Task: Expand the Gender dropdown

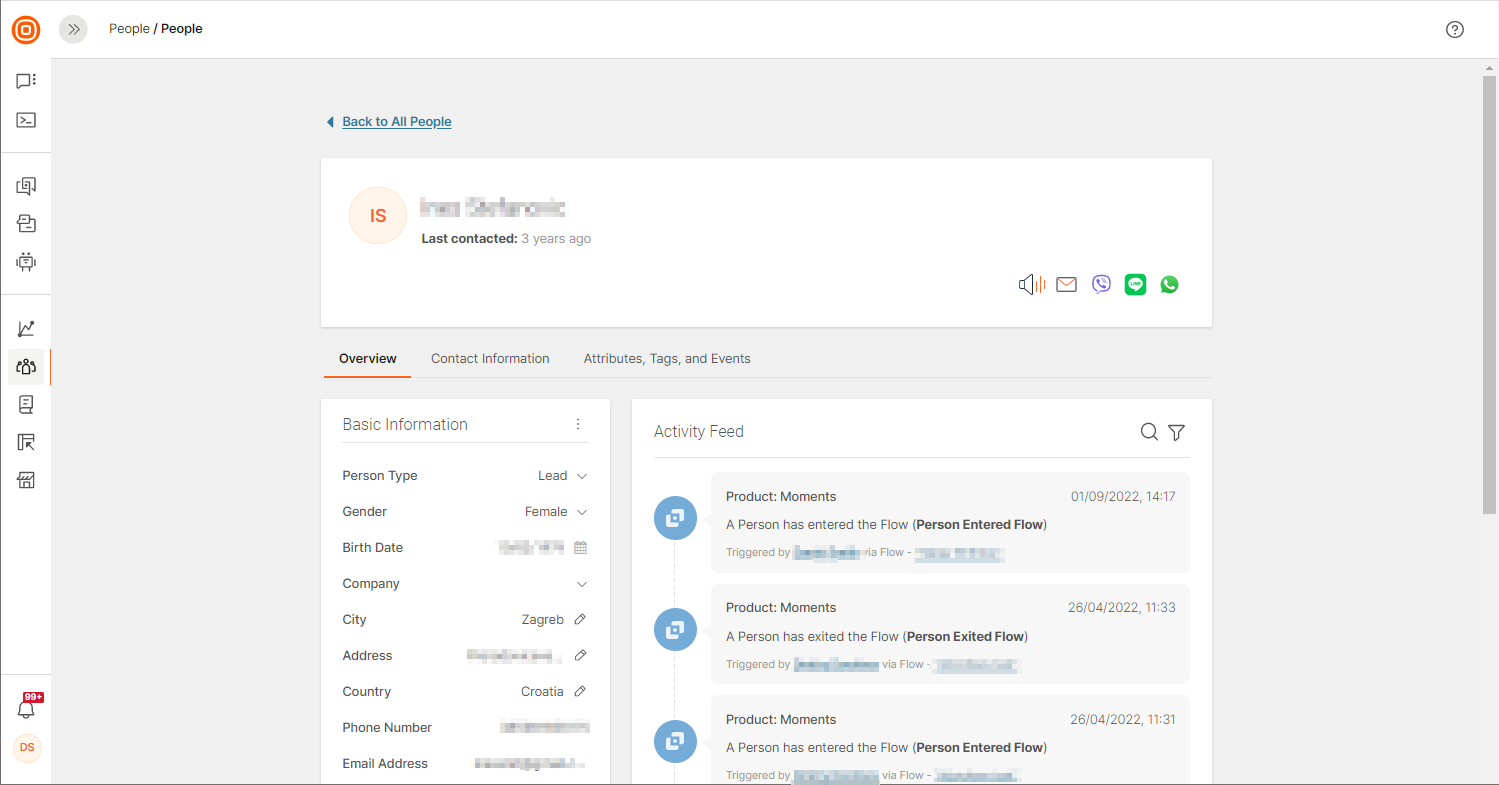Action: 582,512
